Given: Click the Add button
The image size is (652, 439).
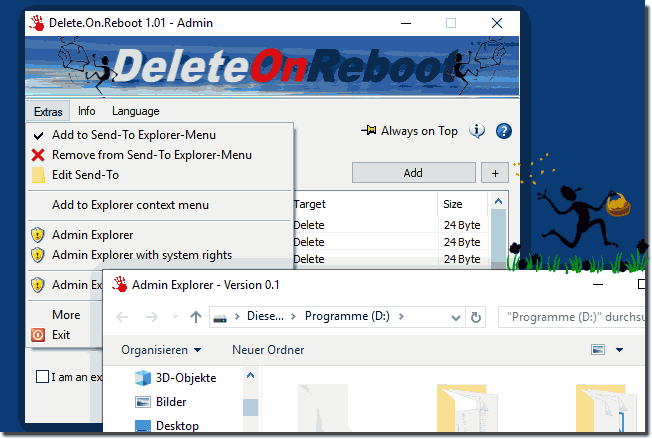Looking at the screenshot, I should [414, 173].
